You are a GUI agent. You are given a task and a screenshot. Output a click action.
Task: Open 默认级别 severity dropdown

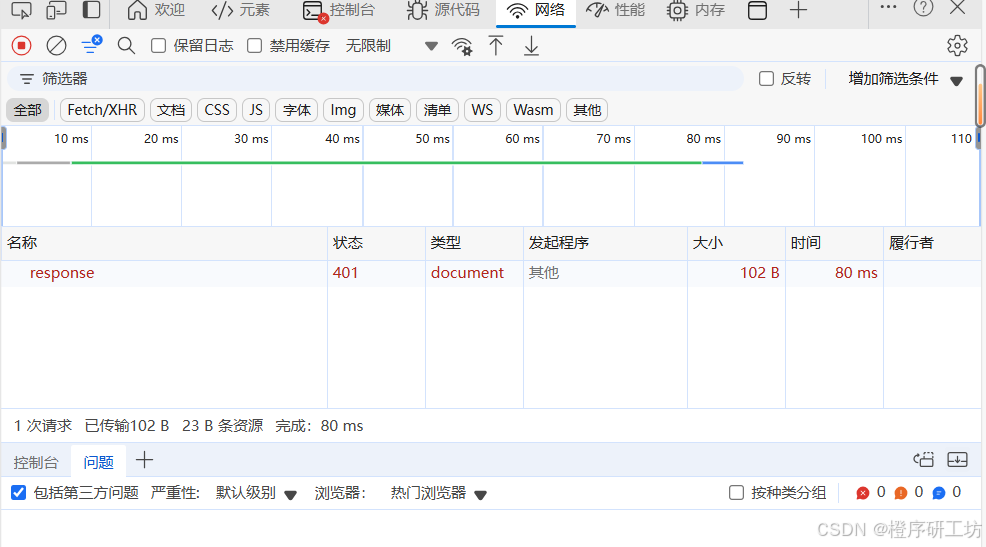point(256,493)
